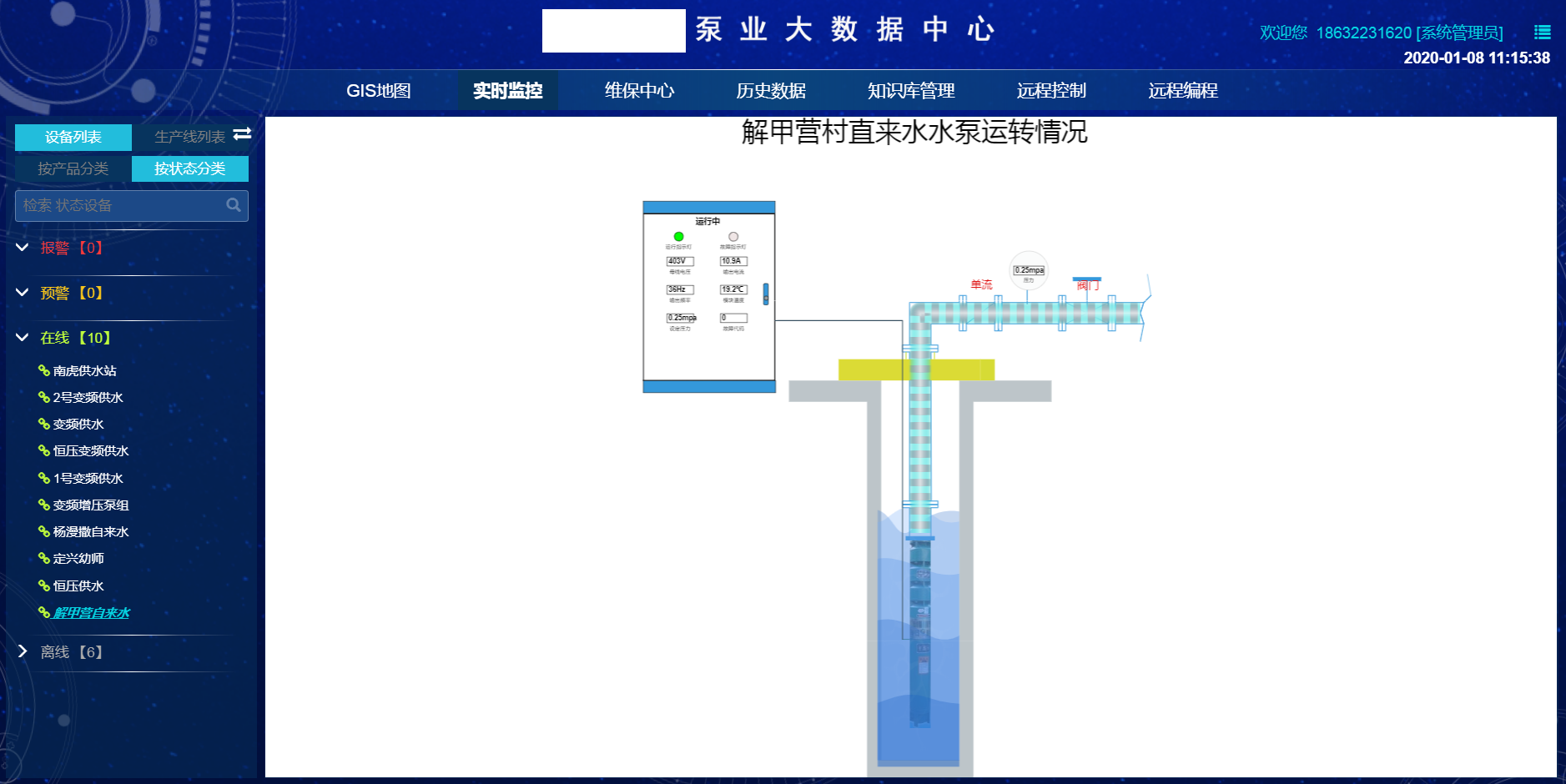Click the link icon next to 变频增压泵组

click(43, 505)
